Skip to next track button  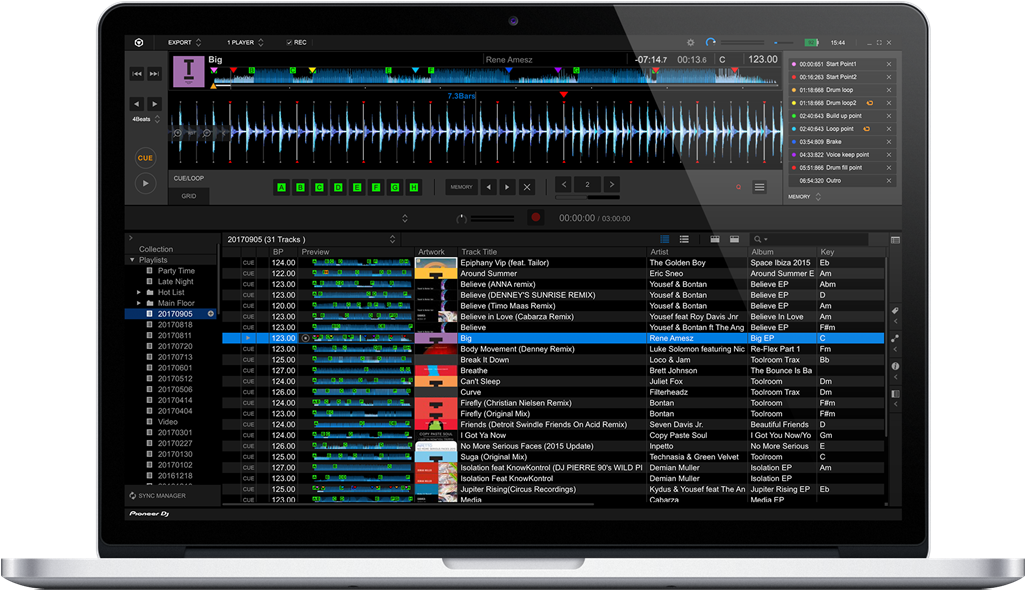(x=154, y=74)
